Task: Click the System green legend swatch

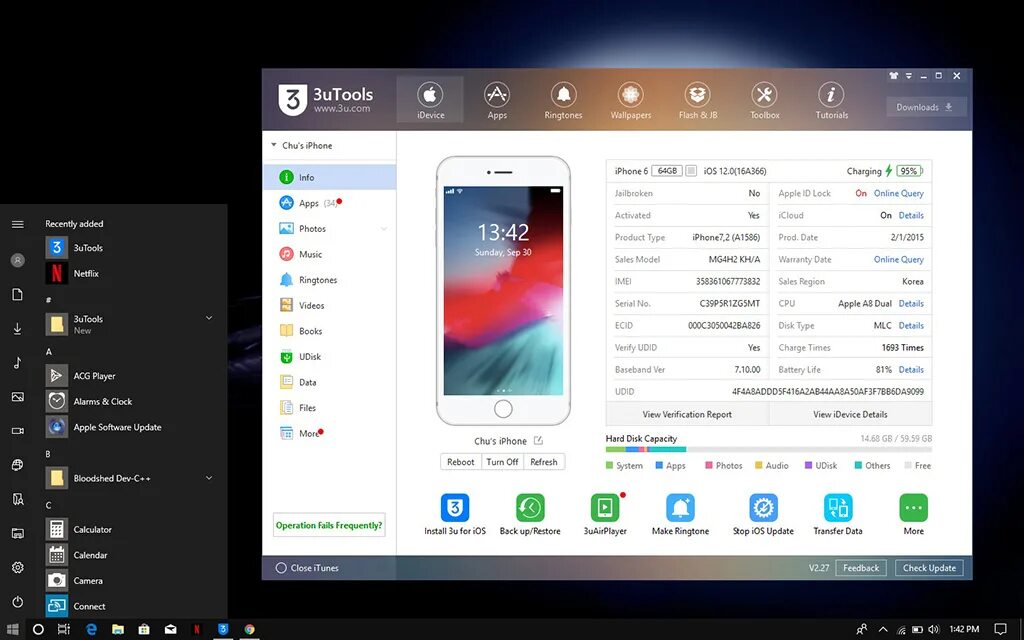Action: (x=609, y=466)
